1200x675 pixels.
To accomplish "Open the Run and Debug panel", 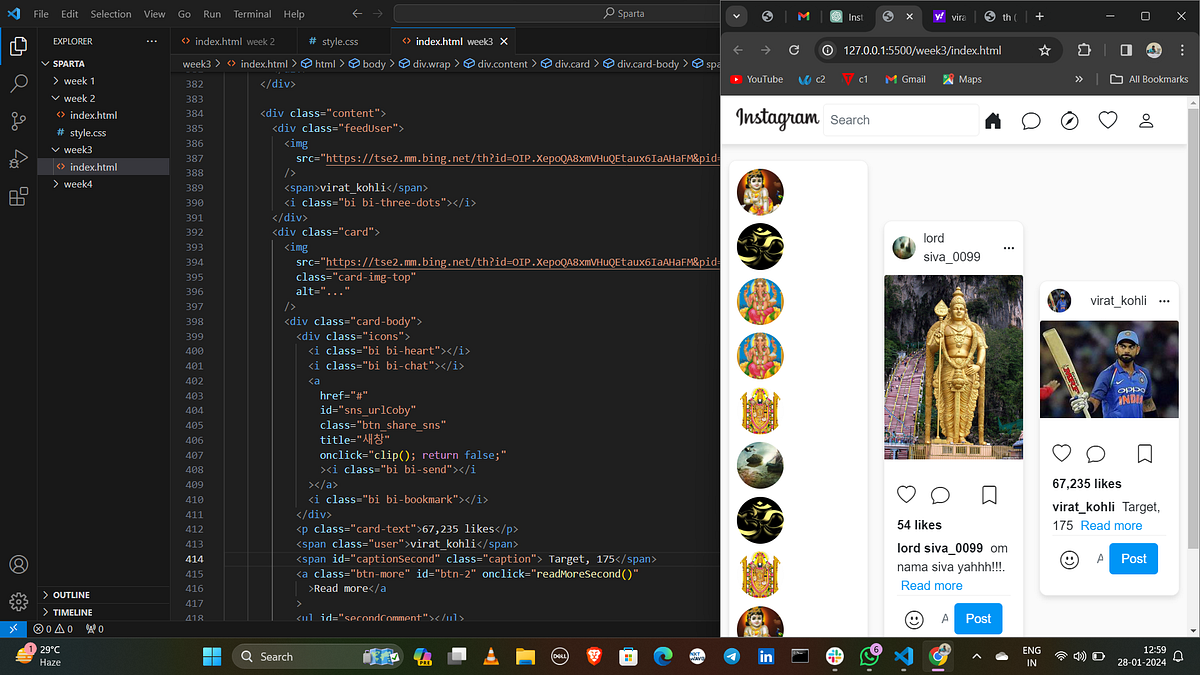I will click(x=18, y=158).
